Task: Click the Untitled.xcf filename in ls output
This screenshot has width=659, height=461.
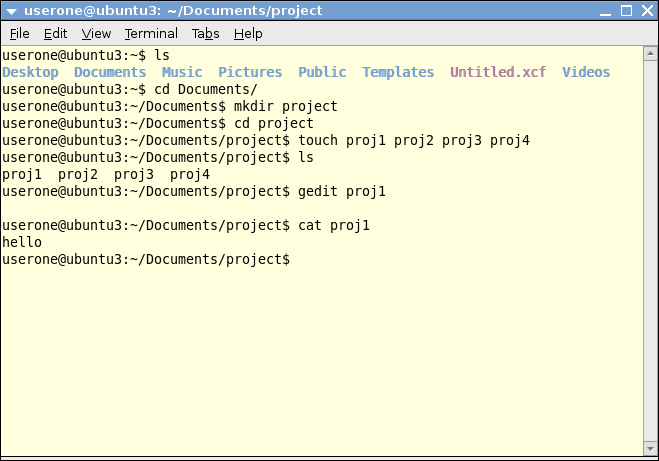Action: pos(498,72)
